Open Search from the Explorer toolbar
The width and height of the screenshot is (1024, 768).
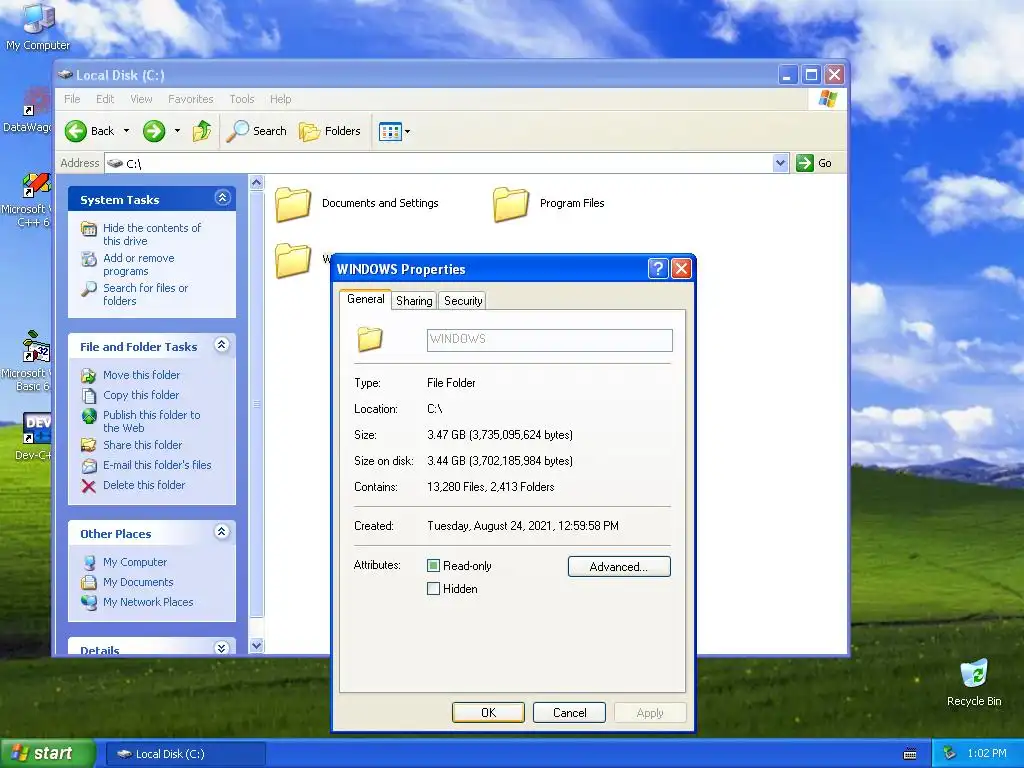(x=257, y=131)
